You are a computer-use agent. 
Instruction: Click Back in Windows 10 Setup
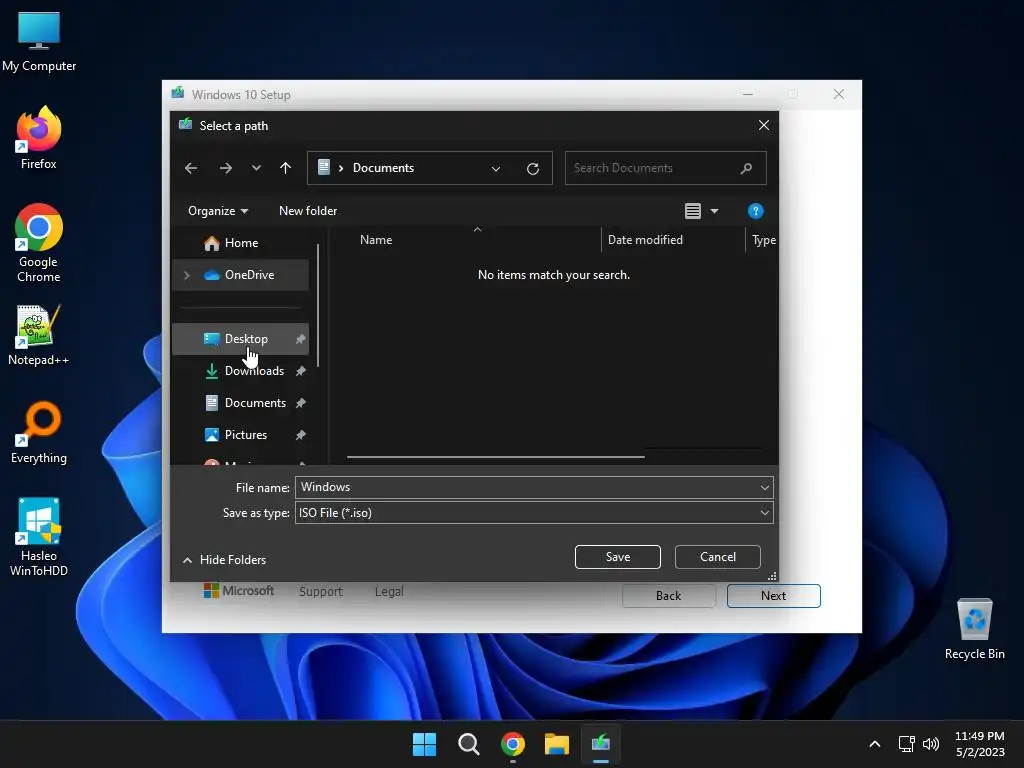[x=669, y=596]
